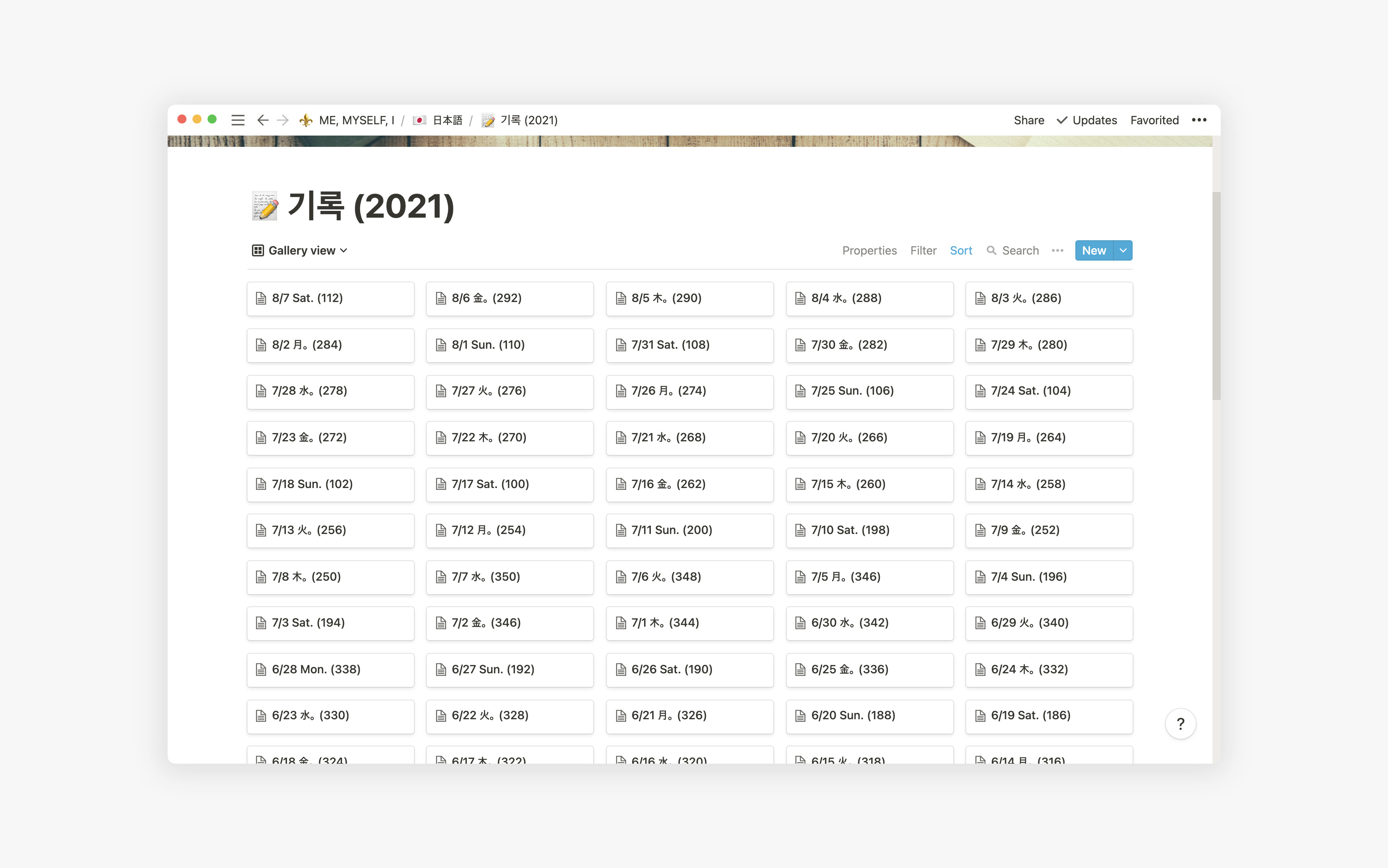Click the Share button
The image size is (1388, 868).
coord(1028,120)
